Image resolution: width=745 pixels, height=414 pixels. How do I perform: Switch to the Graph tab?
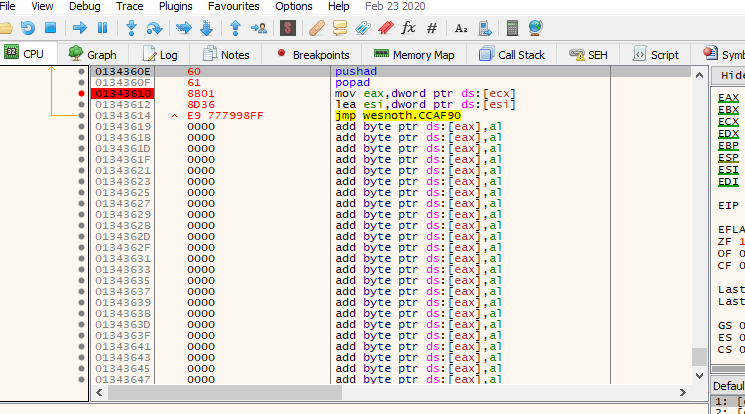(93, 55)
